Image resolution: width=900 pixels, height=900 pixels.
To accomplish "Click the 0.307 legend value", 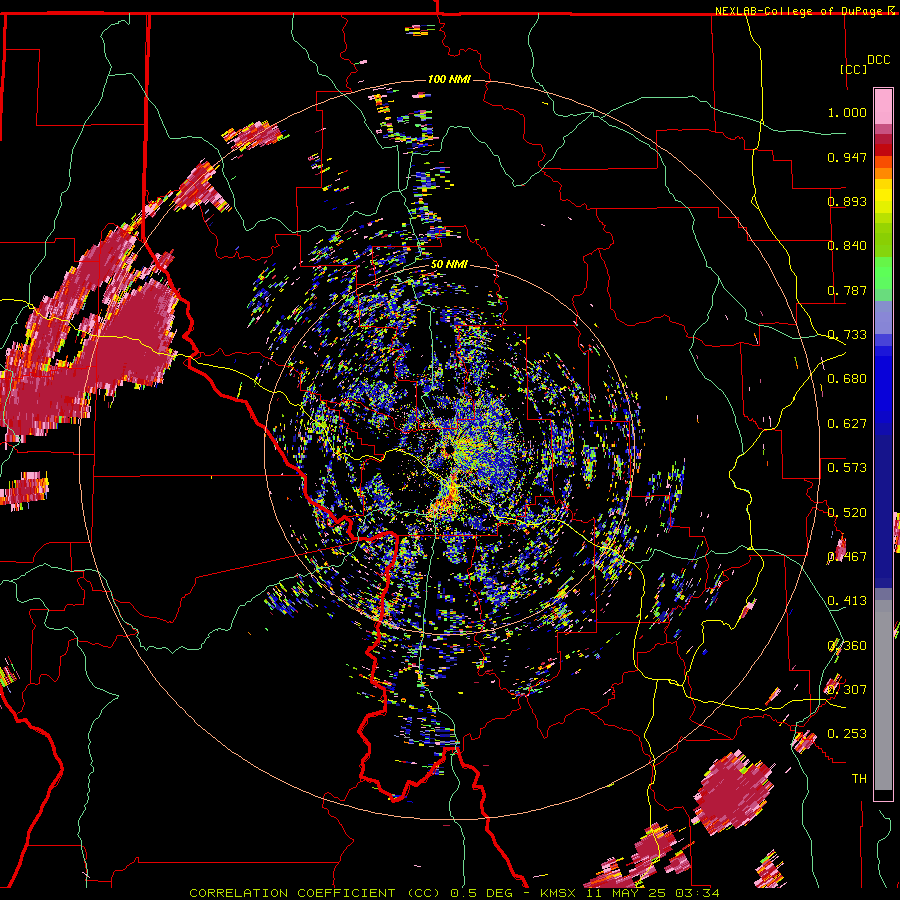I will pos(847,690).
